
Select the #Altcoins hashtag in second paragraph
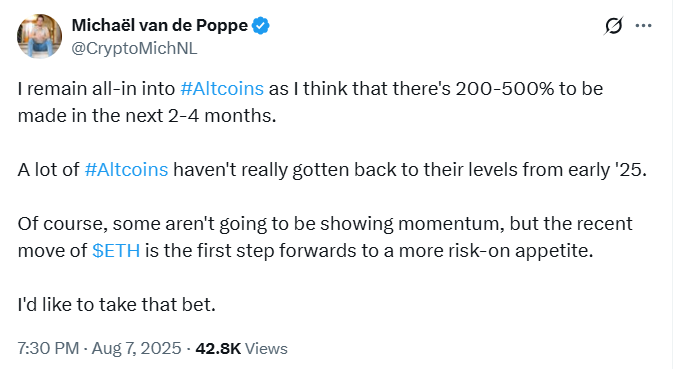(126, 170)
